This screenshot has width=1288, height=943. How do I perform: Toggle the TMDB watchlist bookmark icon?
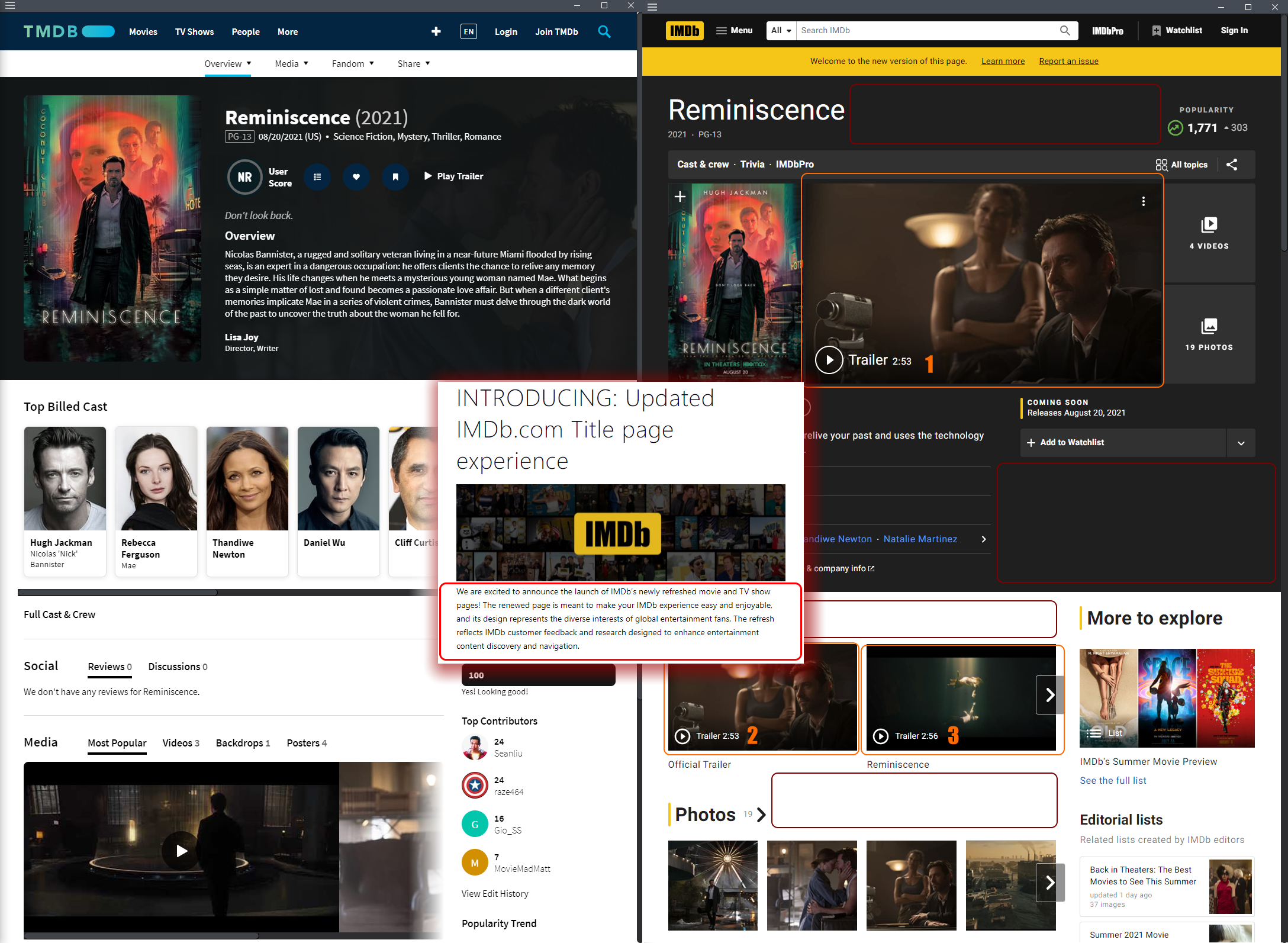[395, 176]
